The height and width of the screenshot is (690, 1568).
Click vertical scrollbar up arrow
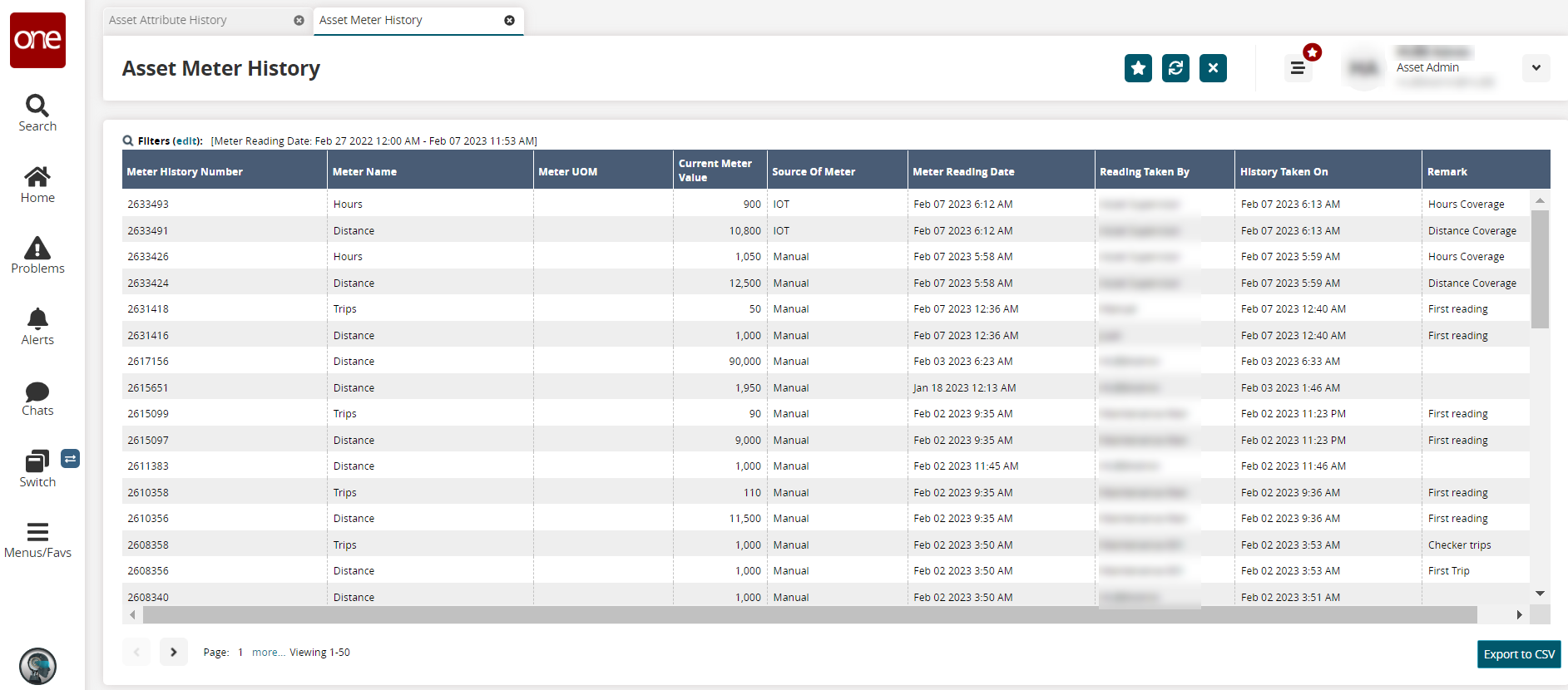click(x=1540, y=200)
